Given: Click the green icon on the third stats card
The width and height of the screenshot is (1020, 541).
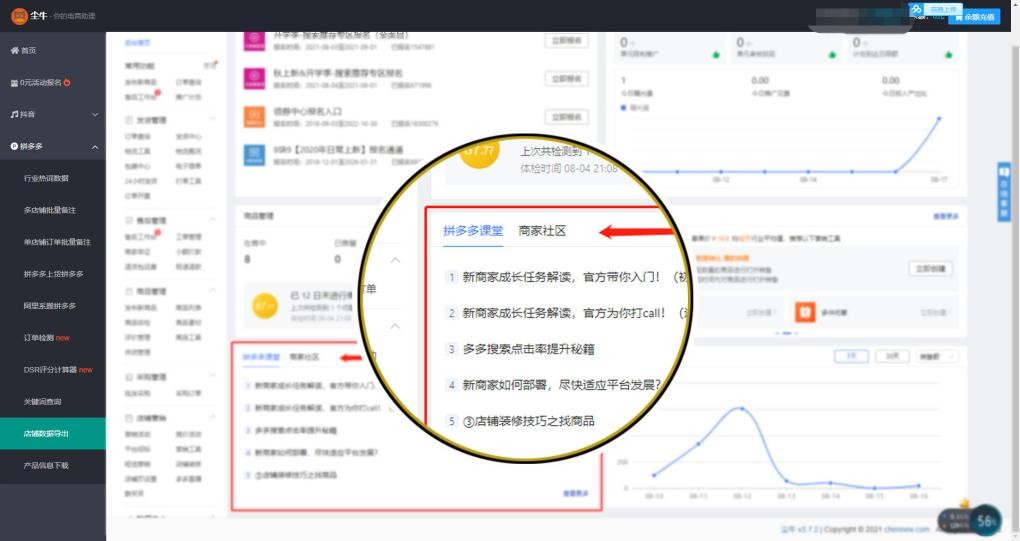Looking at the screenshot, I should (x=948, y=55).
